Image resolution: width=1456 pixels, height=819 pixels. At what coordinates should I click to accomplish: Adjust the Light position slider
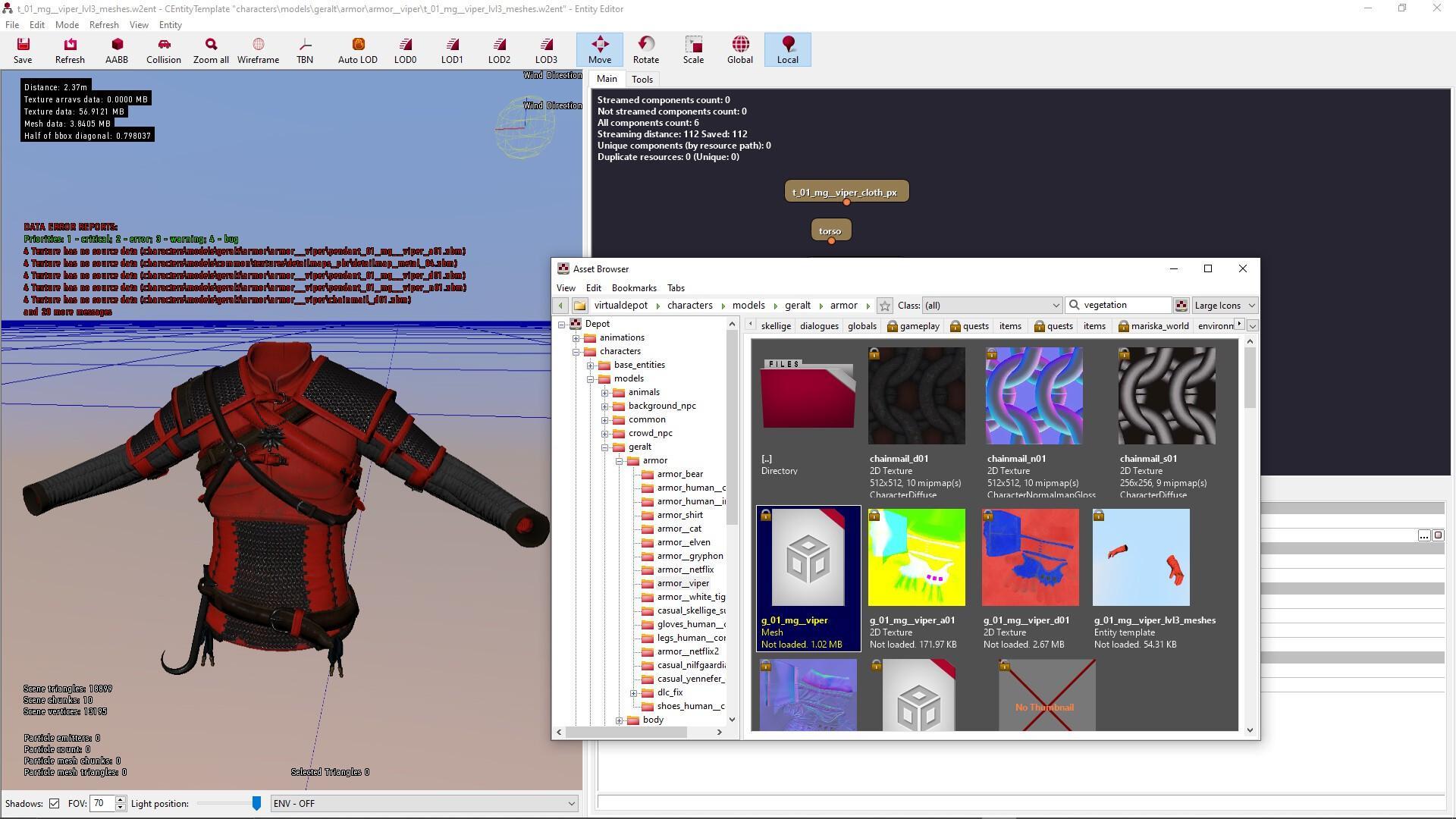tap(256, 803)
